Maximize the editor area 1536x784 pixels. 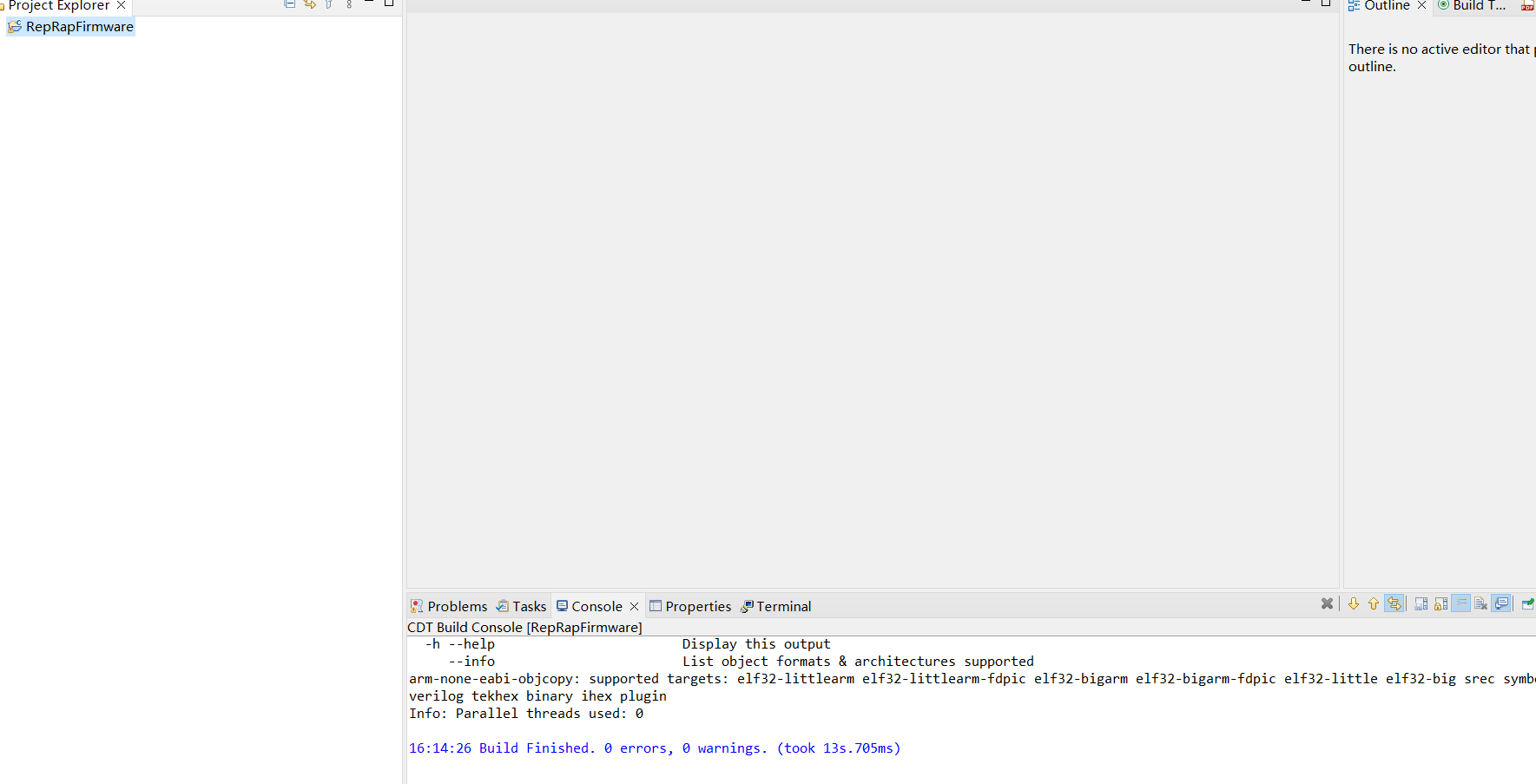[1326, 3]
